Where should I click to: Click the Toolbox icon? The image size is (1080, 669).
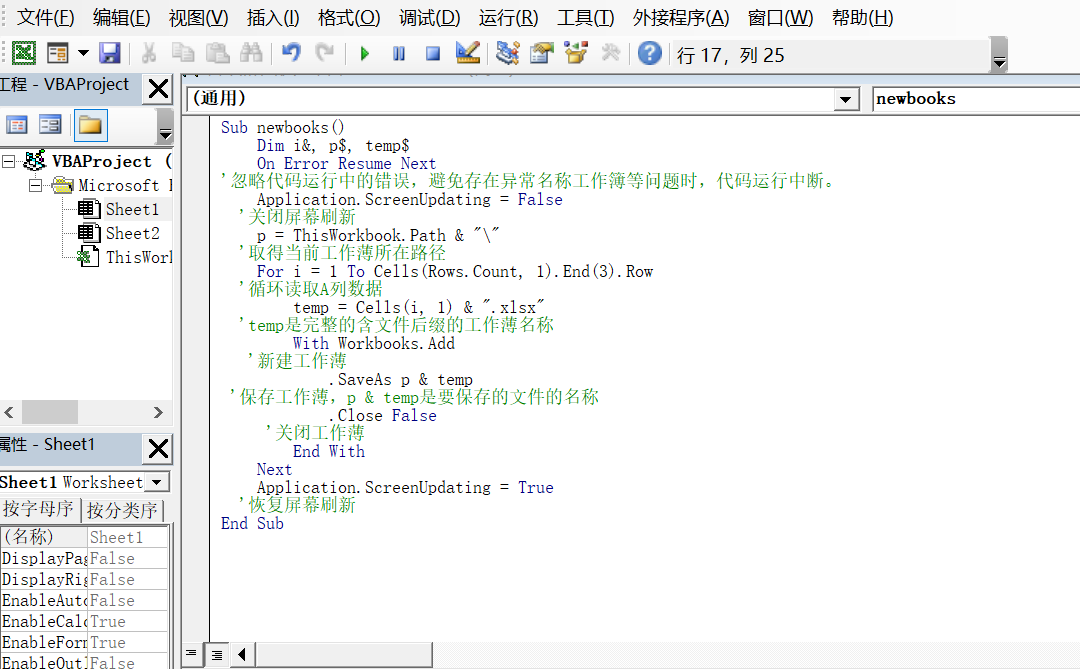[x=610, y=53]
